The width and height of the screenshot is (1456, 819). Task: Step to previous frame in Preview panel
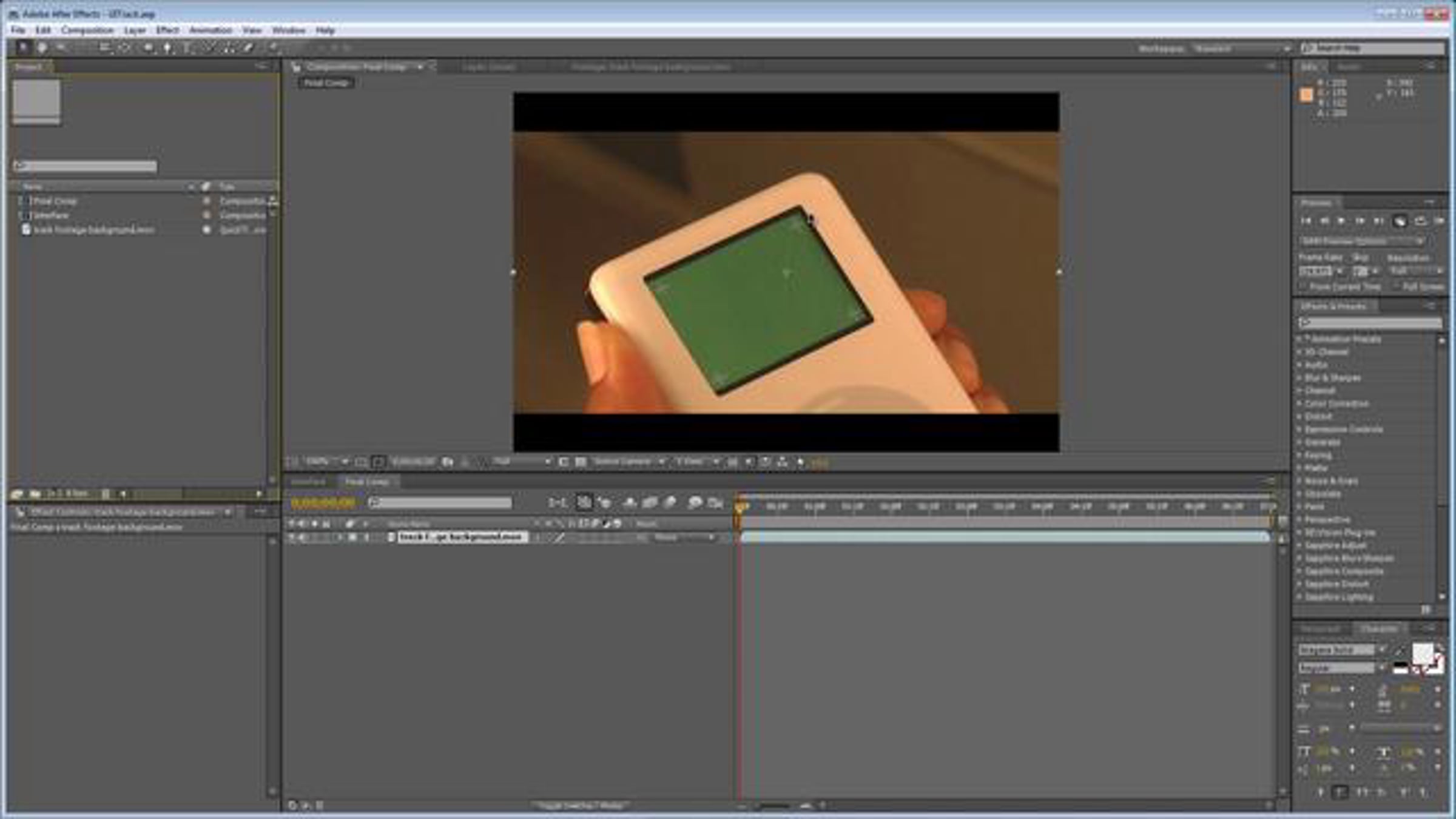pos(1324,221)
